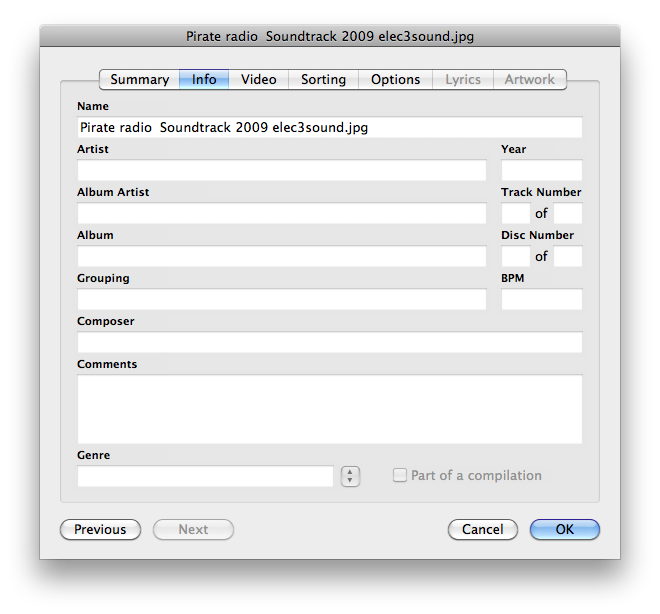This screenshot has height=614, width=660.
Task: Open the Genre dropdown arrows
Action: click(x=350, y=476)
